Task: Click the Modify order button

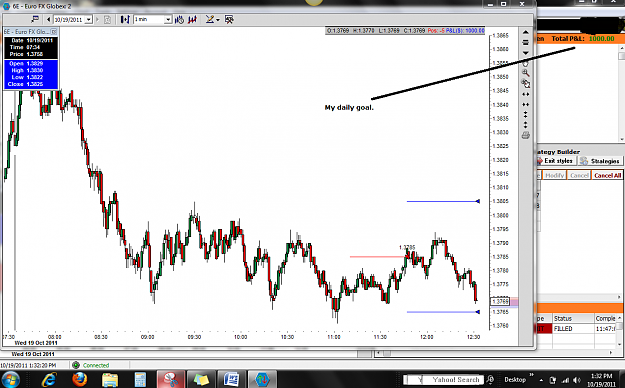Action: point(554,175)
